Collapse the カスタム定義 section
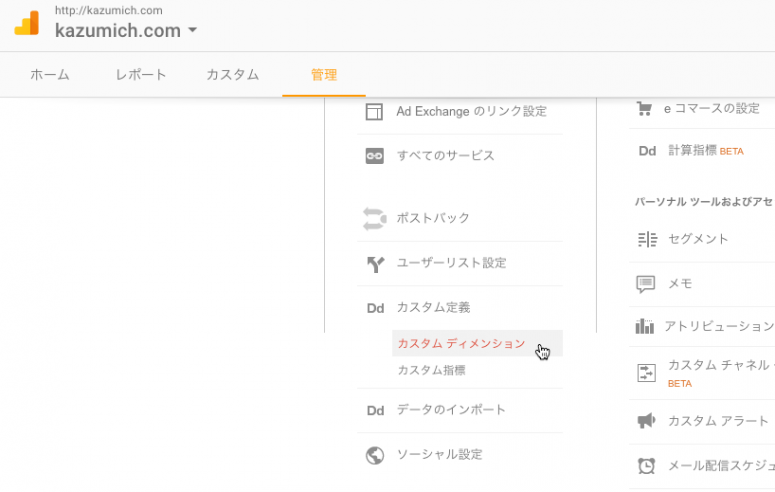Image resolution: width=775 pixels, height=492 pixels. [x=433, y=308]
